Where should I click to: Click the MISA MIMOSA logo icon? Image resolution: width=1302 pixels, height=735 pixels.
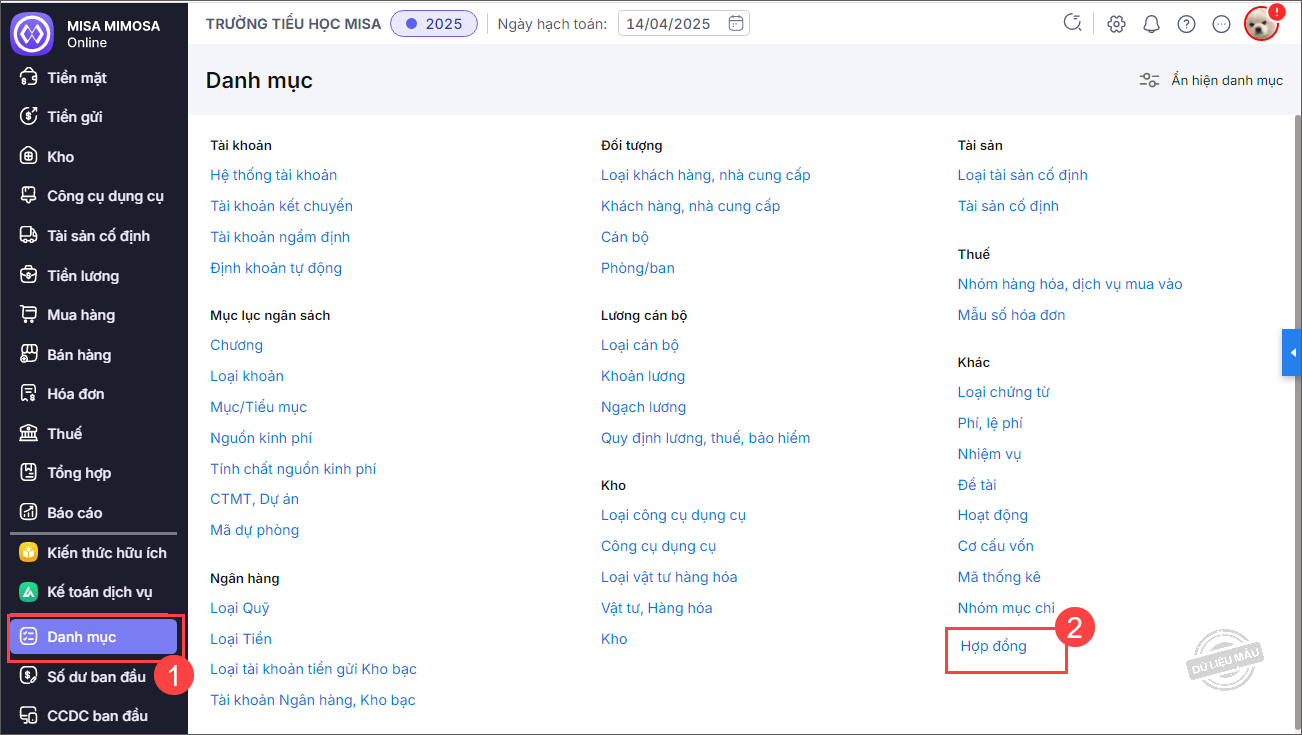tap(31, 33)
